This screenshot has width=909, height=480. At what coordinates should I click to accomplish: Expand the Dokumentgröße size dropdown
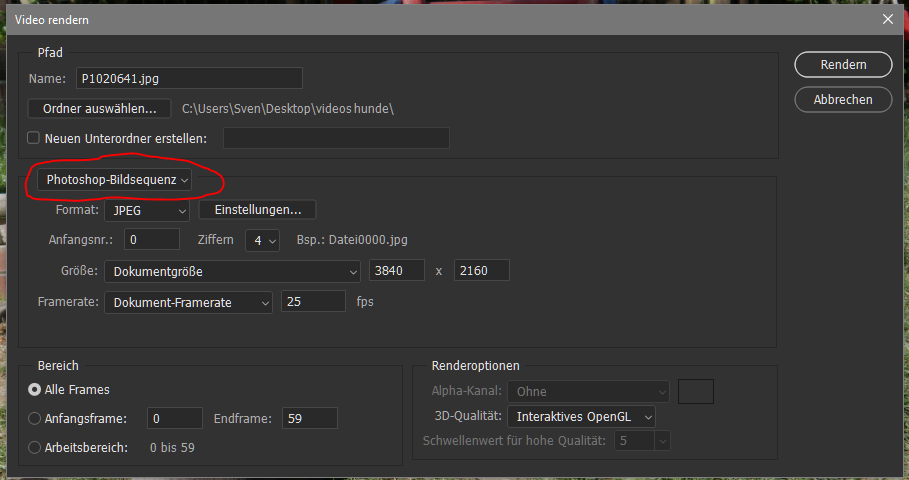[x=232, y=271]
